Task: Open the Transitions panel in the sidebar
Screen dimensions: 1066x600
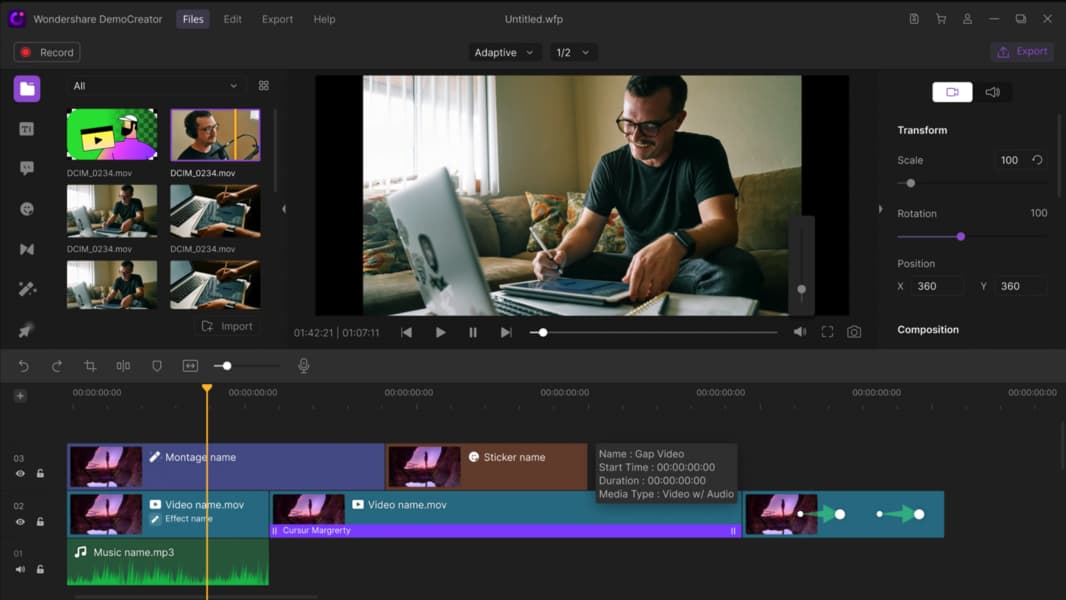Action: [25, 248]
